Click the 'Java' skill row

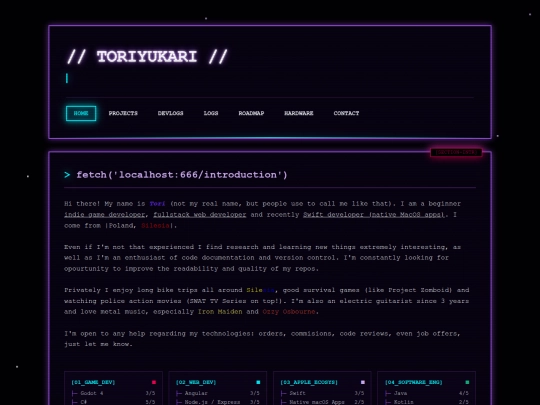[x=427, y=393]
